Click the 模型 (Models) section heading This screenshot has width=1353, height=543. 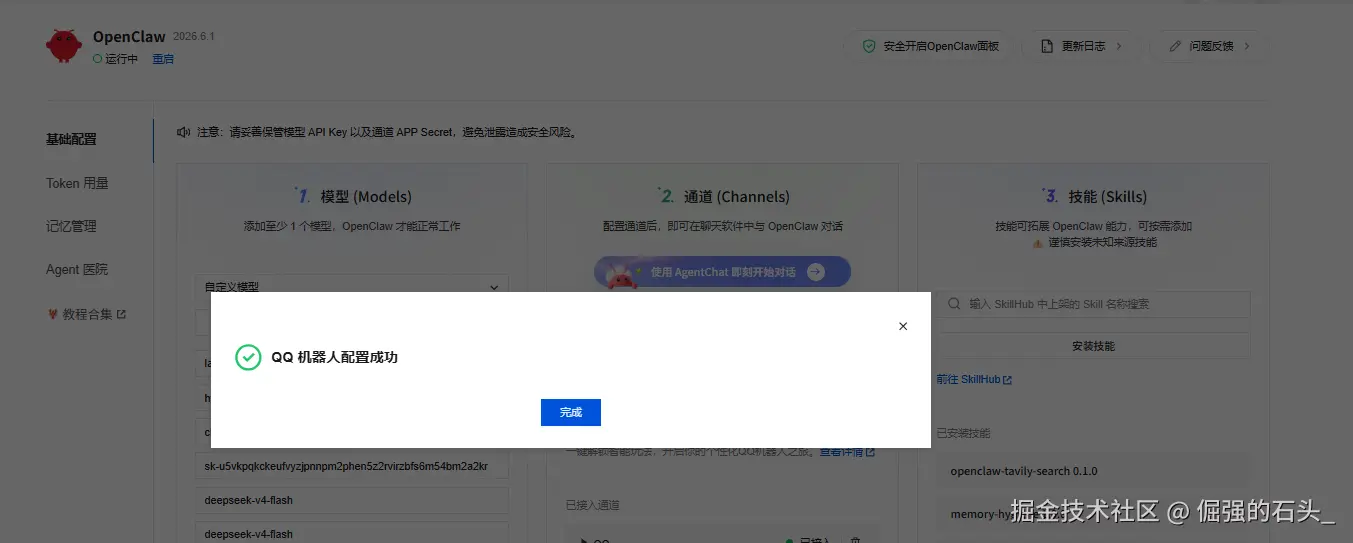366,197
